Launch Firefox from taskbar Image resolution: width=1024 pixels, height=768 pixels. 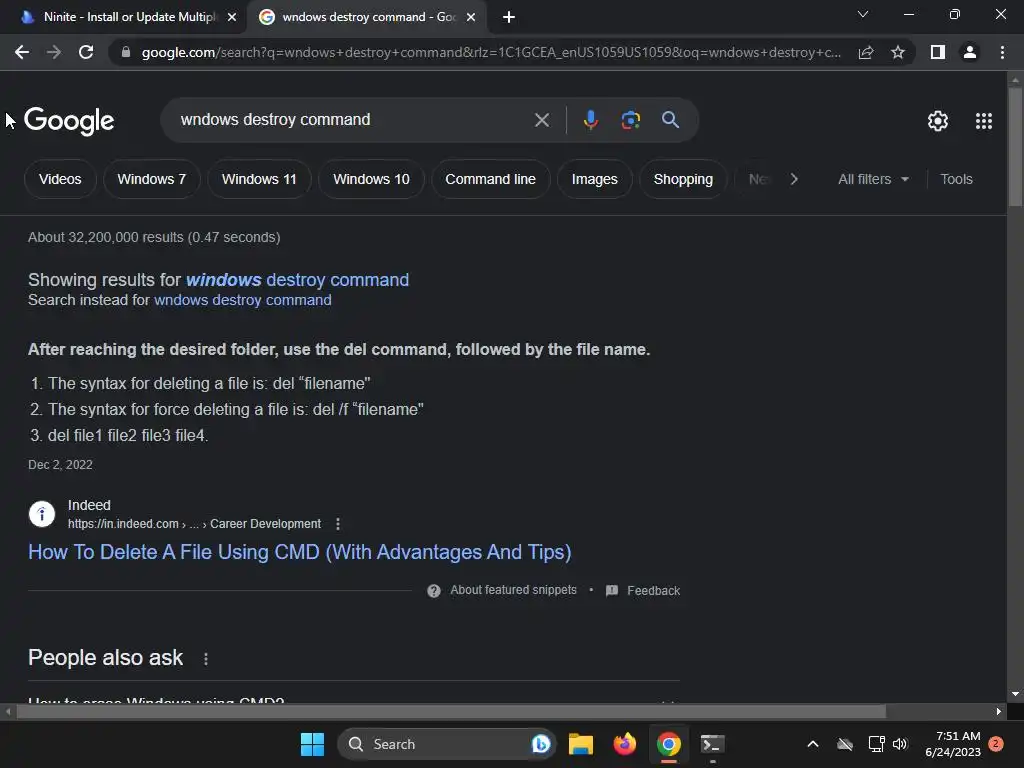point(624,744)
